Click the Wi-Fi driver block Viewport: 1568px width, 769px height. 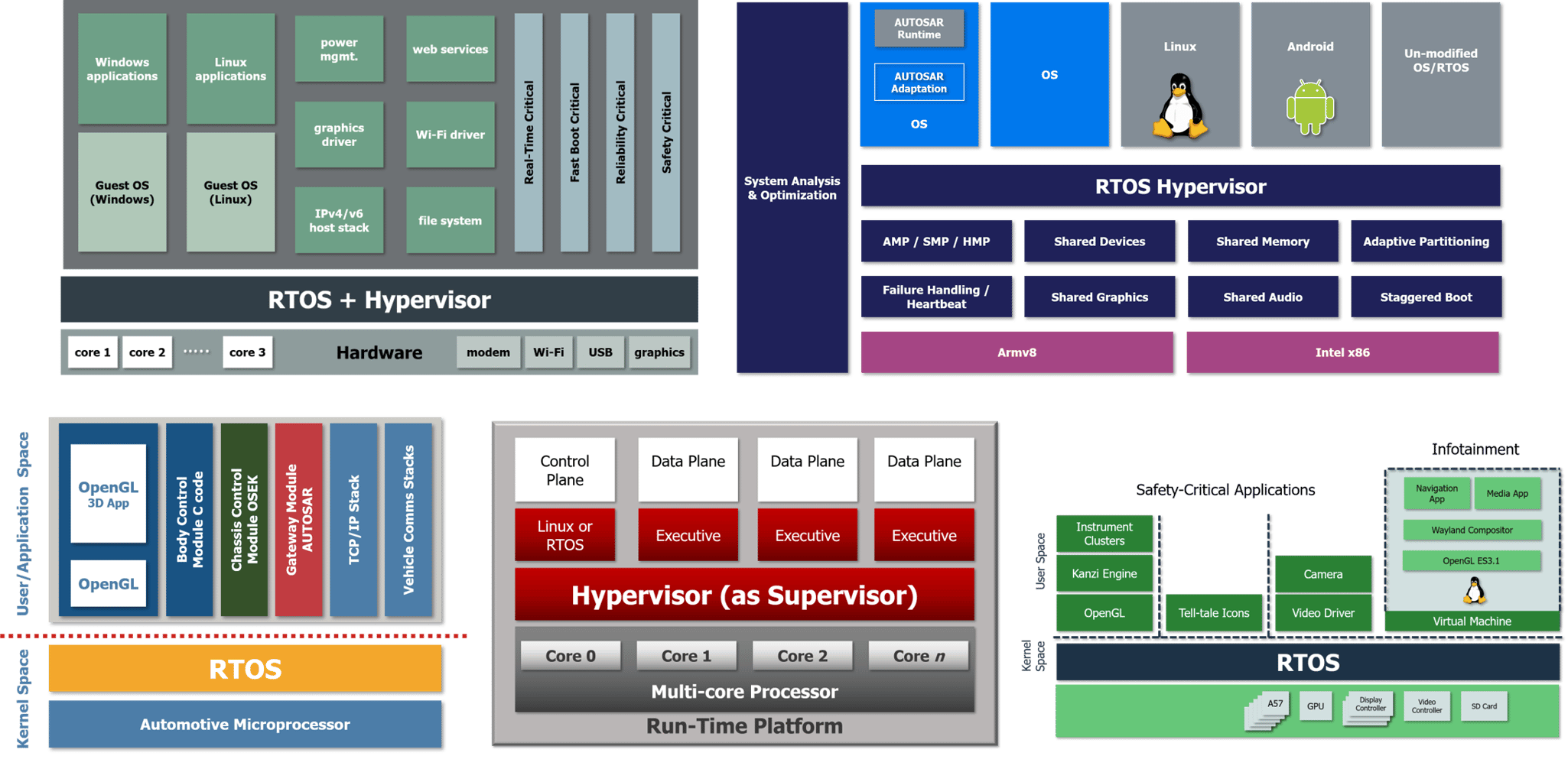point(450,135)
